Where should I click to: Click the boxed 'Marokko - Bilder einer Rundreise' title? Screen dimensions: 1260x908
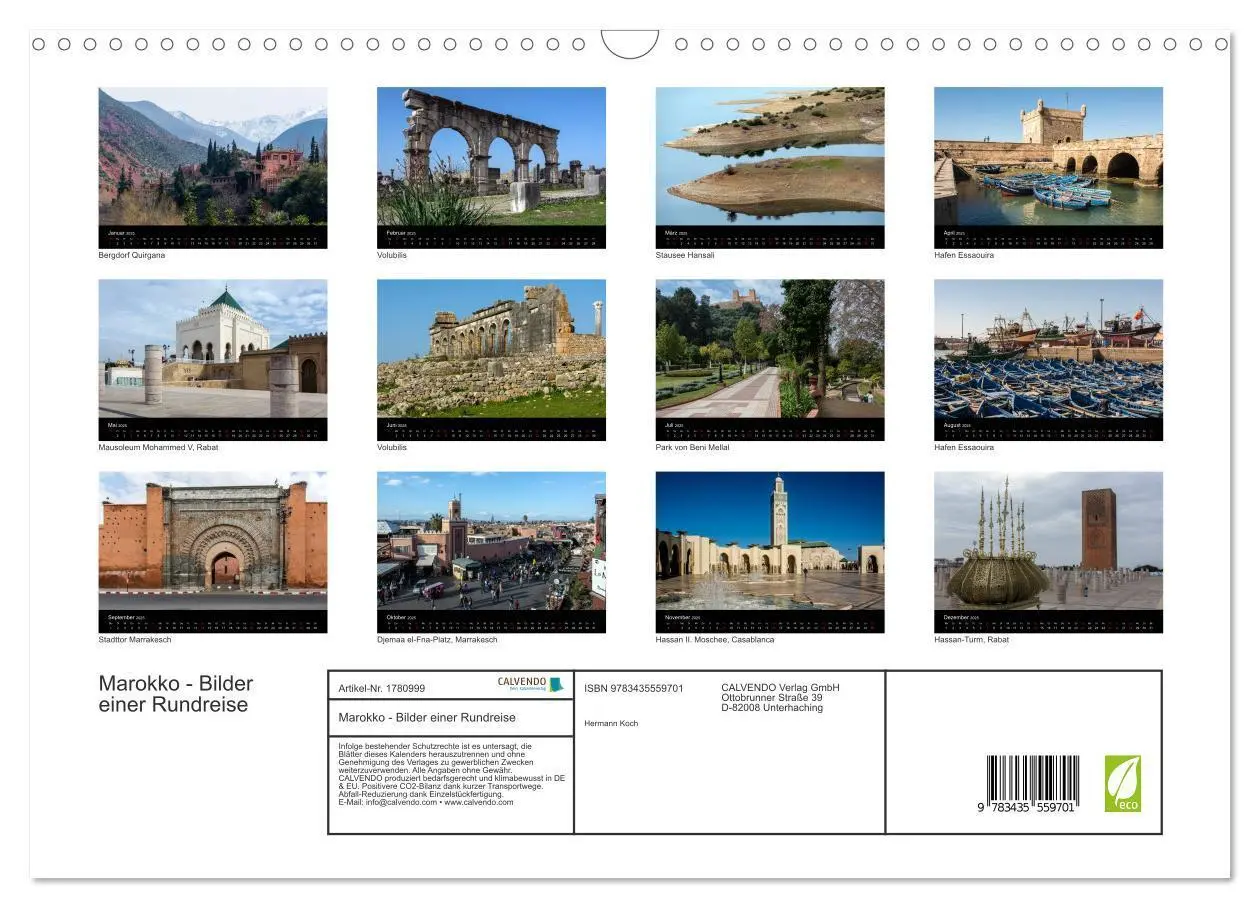point(427,717)
